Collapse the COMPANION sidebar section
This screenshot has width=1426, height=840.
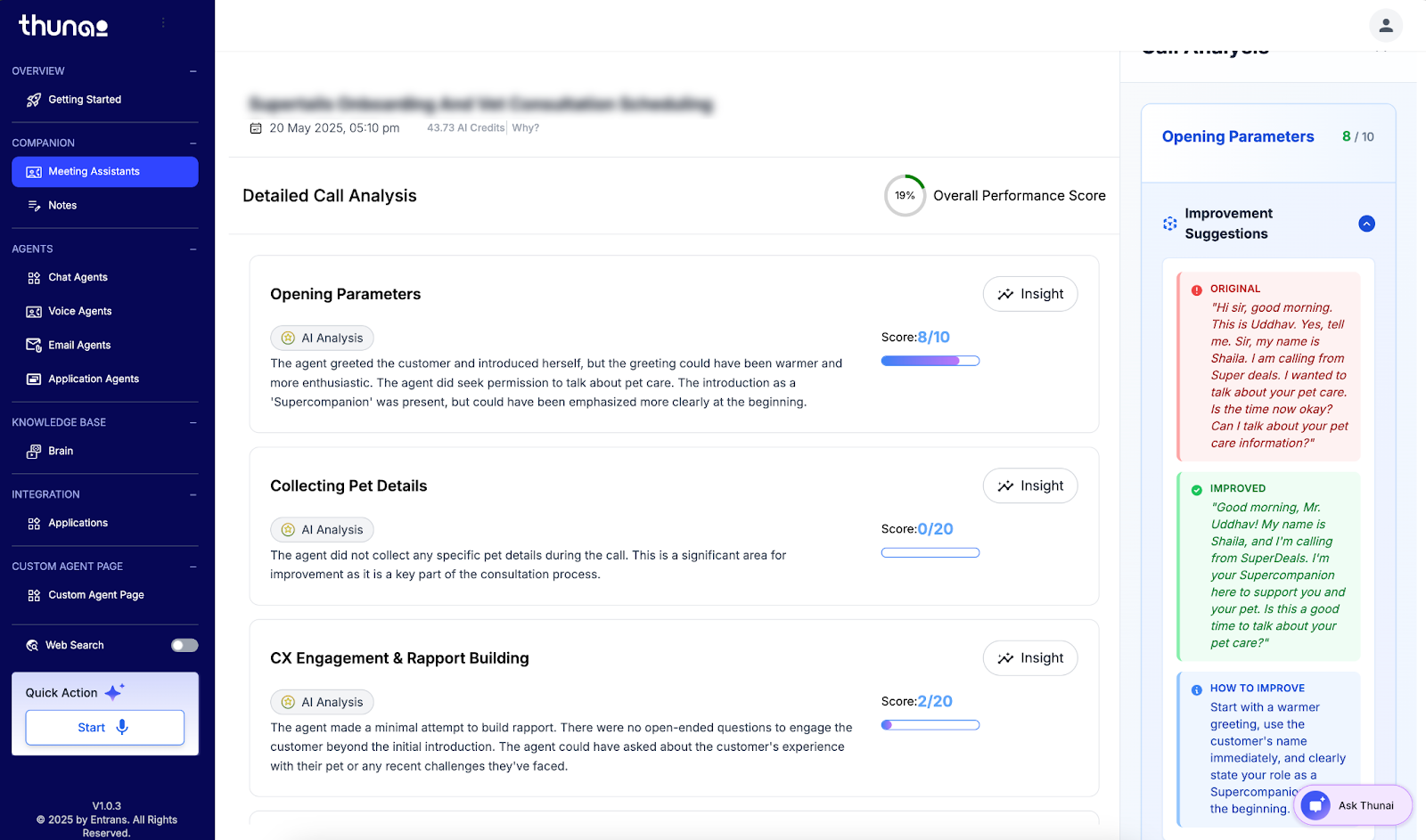(193, 143)
